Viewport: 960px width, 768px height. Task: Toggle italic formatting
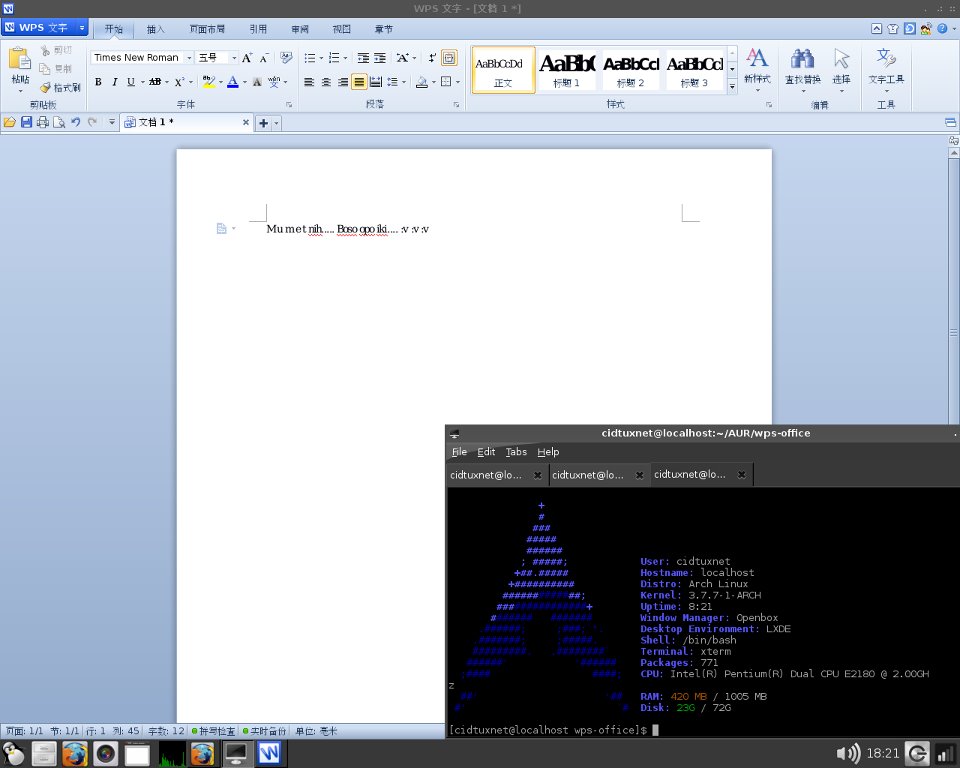(114, 81)
